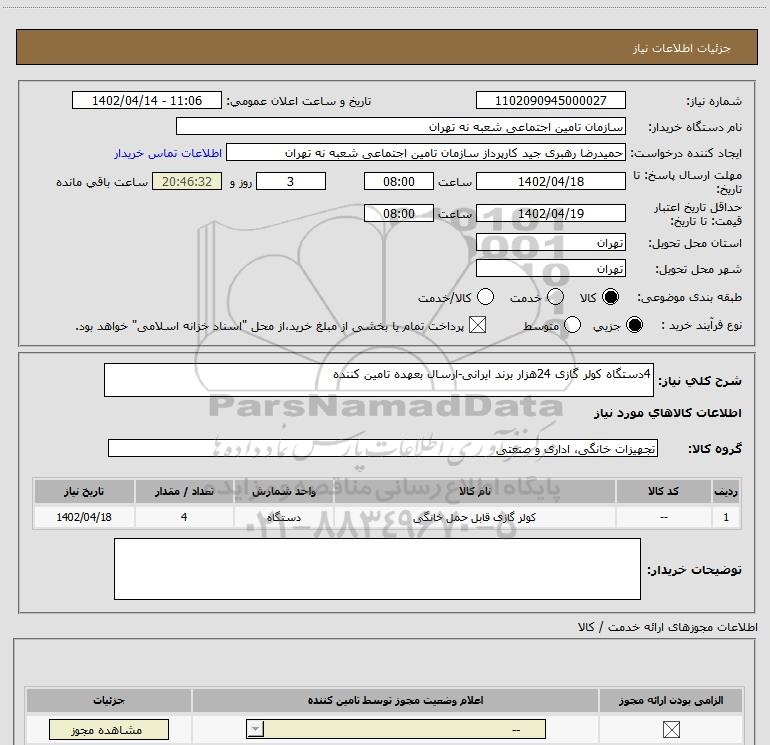Click the delivery province تهران field

(x=550, y=242)
